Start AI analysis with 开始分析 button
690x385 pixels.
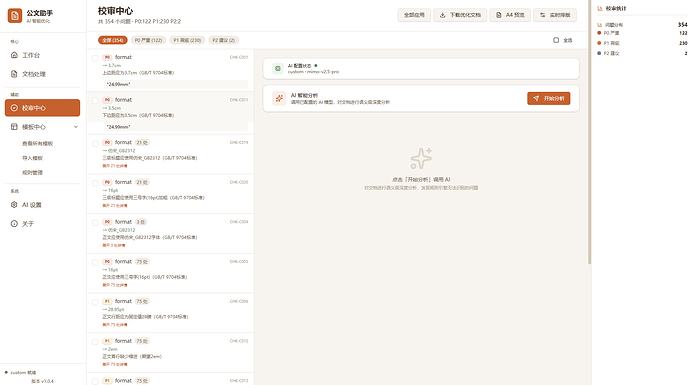549,99
